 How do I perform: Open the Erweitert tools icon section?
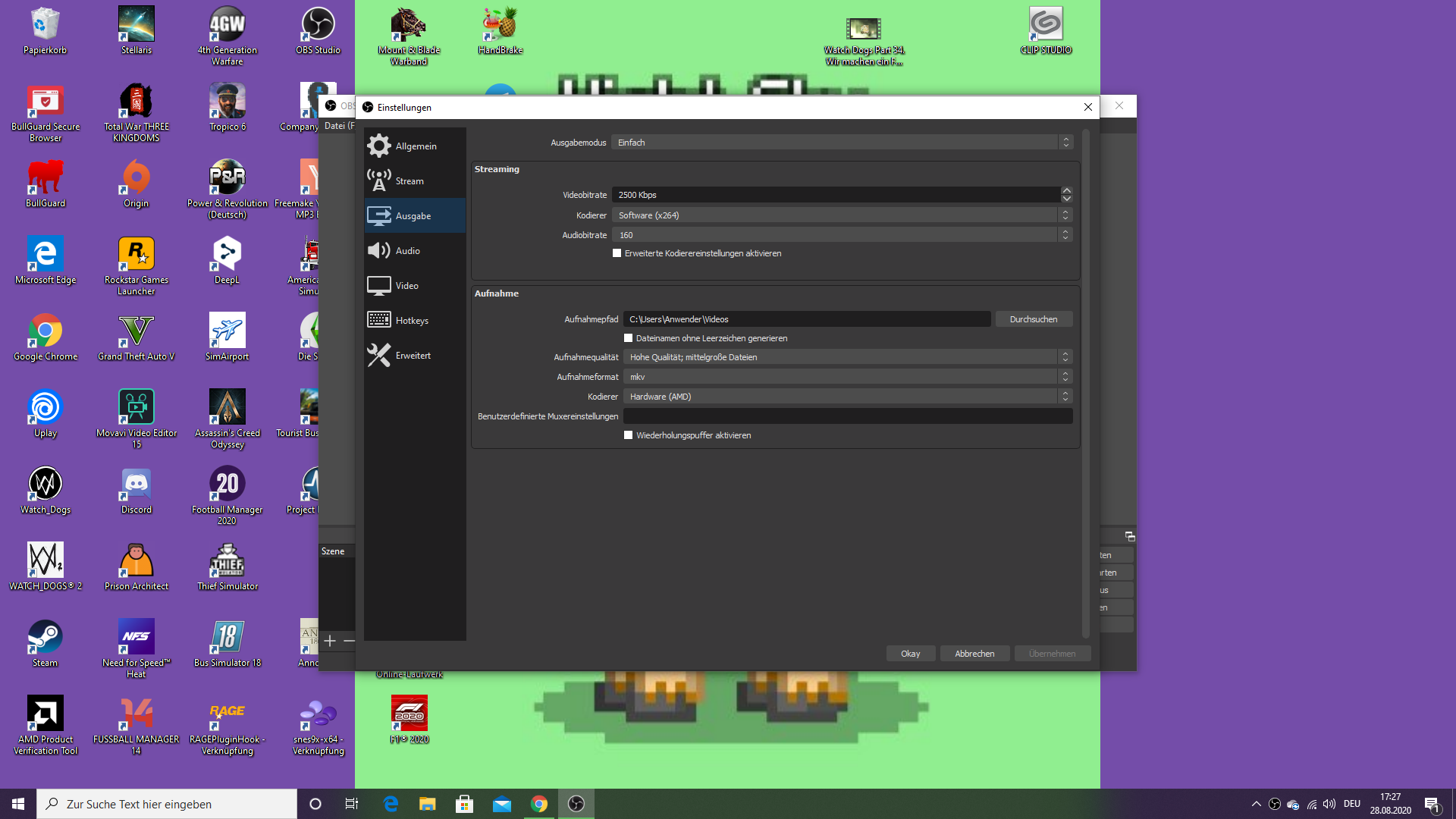(378, 355)
